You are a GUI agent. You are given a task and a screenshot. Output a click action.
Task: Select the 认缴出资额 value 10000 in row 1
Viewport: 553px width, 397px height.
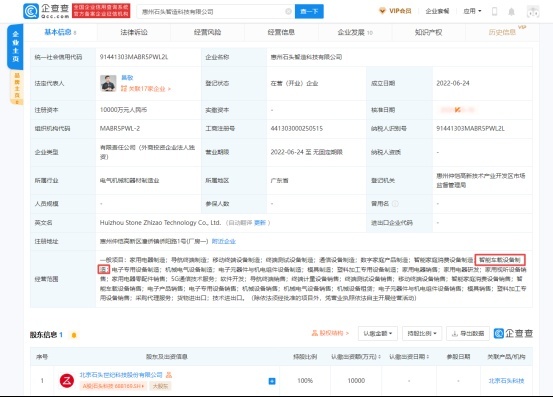(x=356, y=381)
